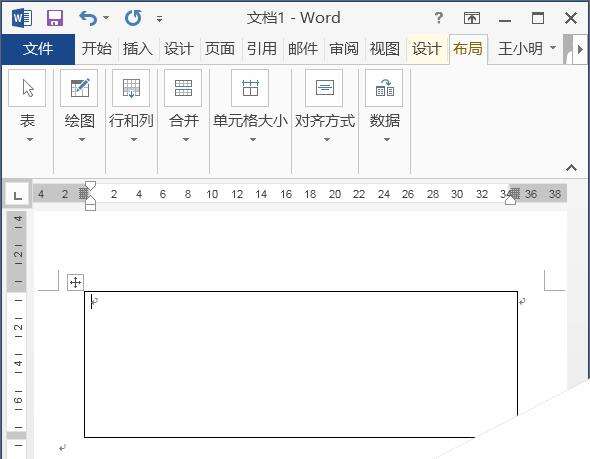Open table tools 设计 tab beside 布局
590x459 pixels.
coord(426,49)
